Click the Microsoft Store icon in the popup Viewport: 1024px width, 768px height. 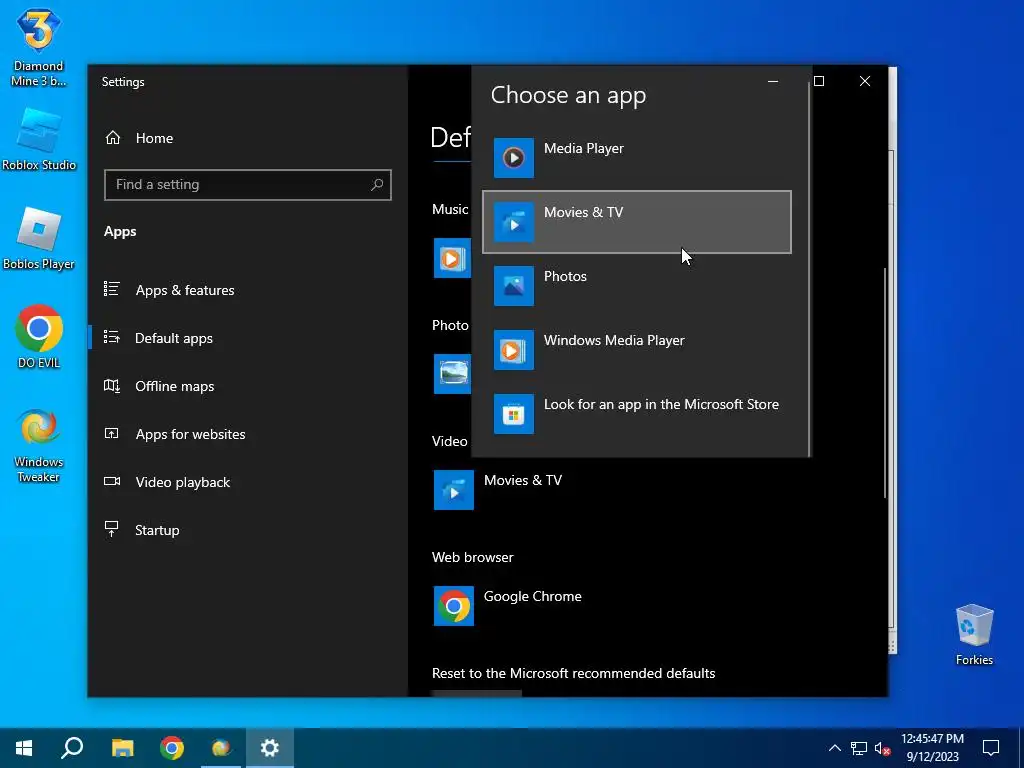pos(513,414)
